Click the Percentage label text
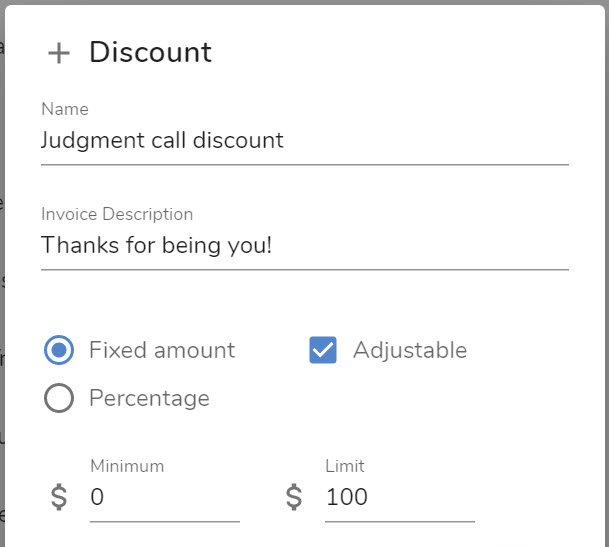 (150, 399)
